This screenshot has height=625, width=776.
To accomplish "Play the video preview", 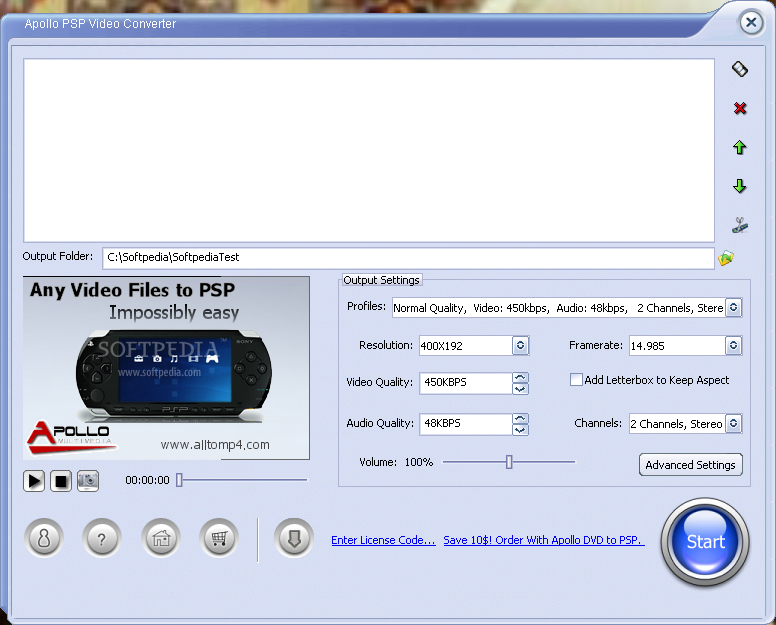I will (34, 481).
